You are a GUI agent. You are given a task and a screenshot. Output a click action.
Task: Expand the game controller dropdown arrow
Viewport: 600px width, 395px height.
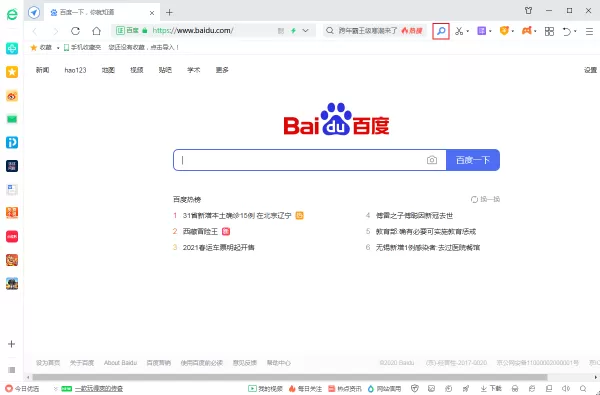[535, 31]
